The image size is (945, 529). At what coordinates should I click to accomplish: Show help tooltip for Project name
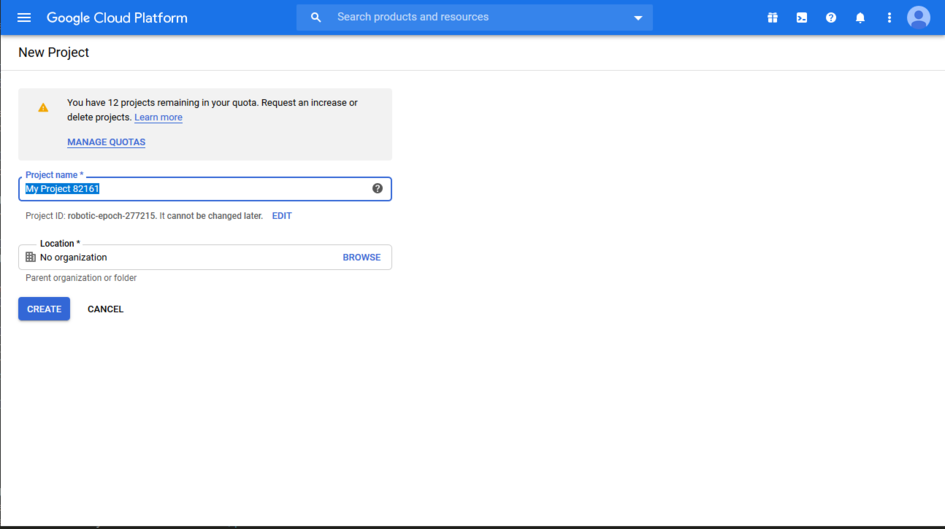[x=377, y=189]
